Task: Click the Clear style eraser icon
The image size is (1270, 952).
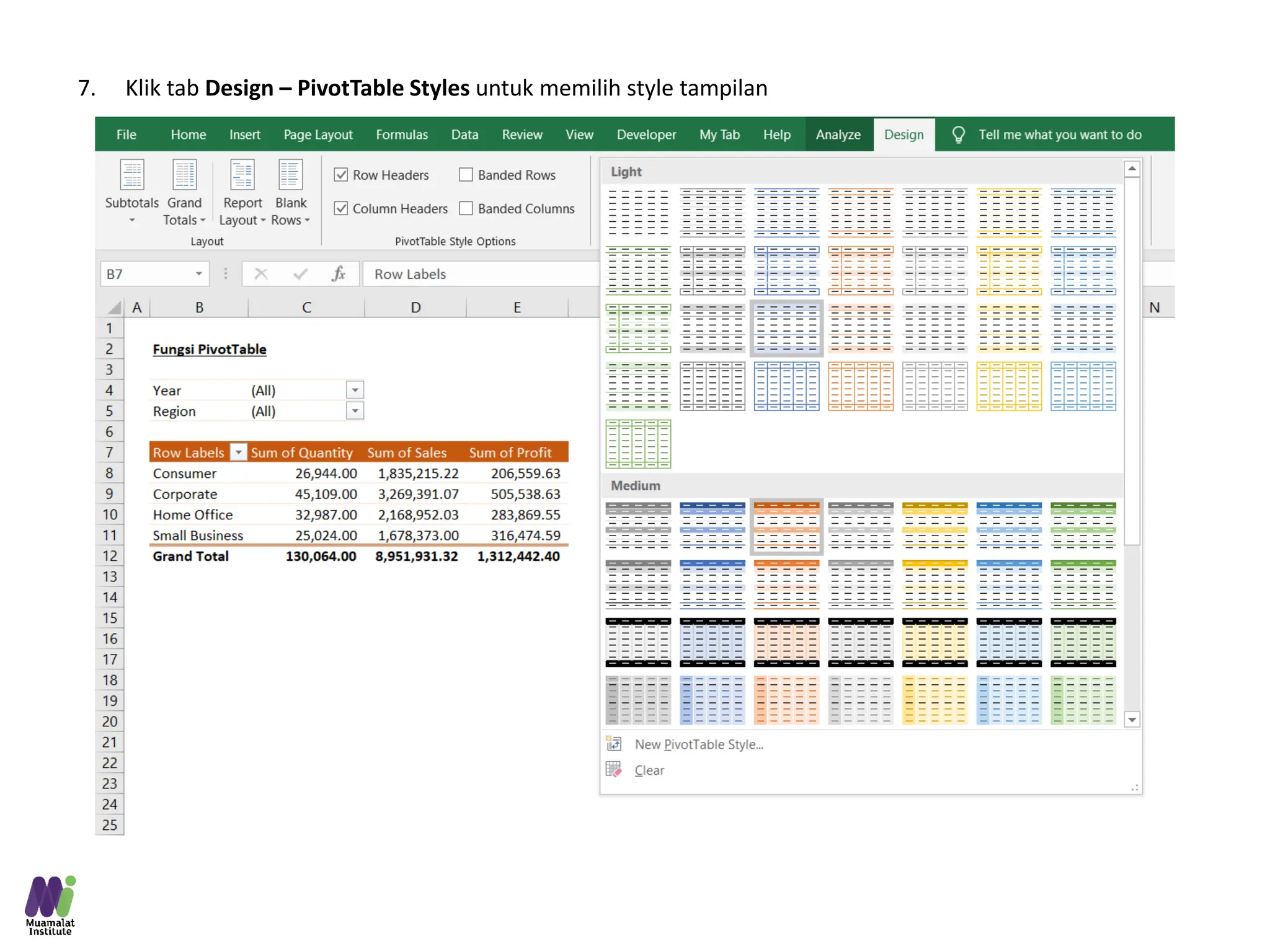Action: (x=614, y=769)
